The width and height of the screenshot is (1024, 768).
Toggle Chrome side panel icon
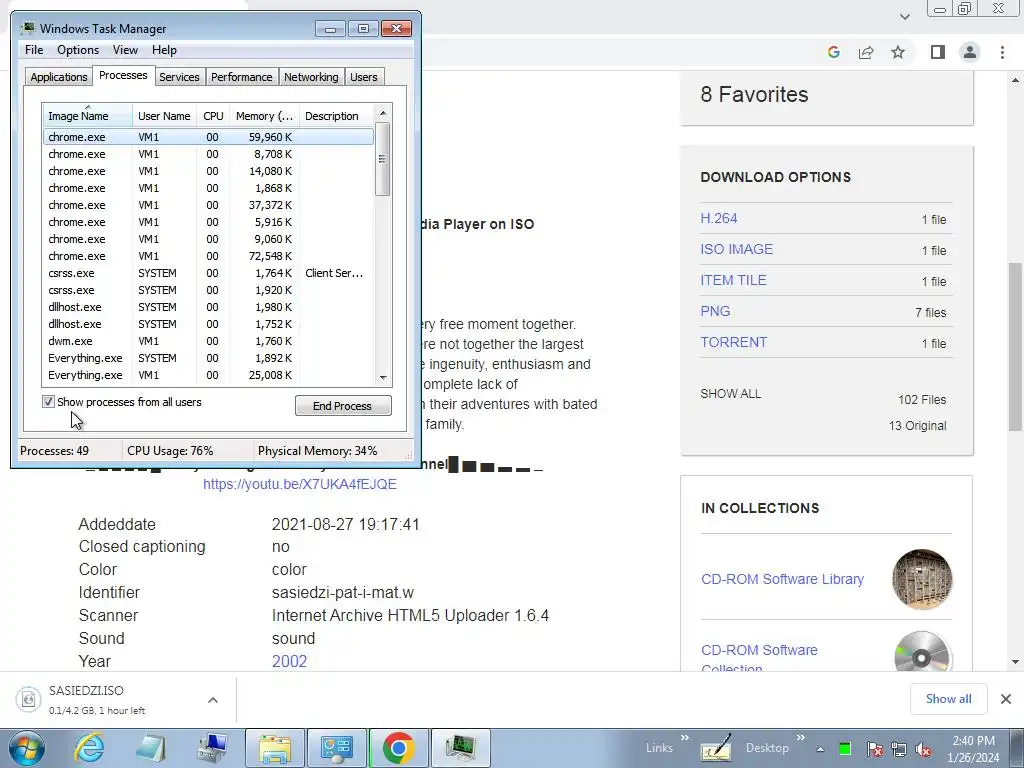pos(938,52)
